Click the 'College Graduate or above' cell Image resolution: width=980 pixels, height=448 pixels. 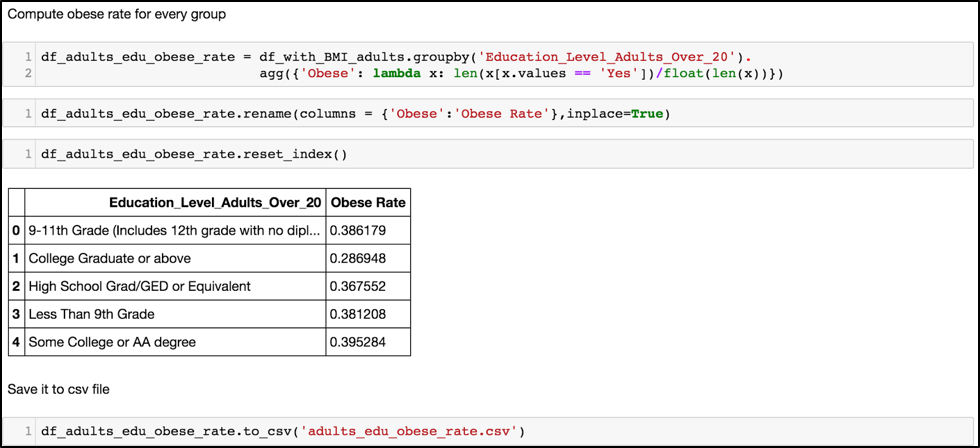[175, 259]
